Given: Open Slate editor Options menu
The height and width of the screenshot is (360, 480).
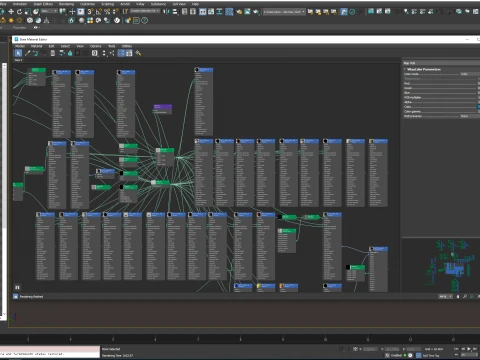Looking at the screenshot, I should pyautogui.click(x=96, y=46).
